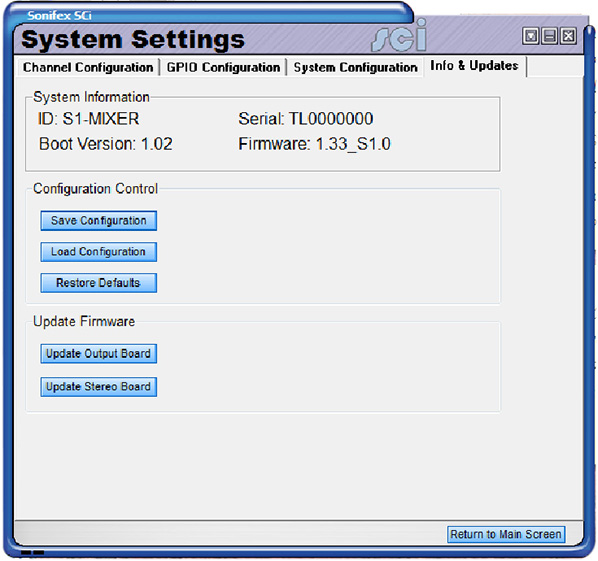Open the GPIO Configuration tab

(223, 68)
